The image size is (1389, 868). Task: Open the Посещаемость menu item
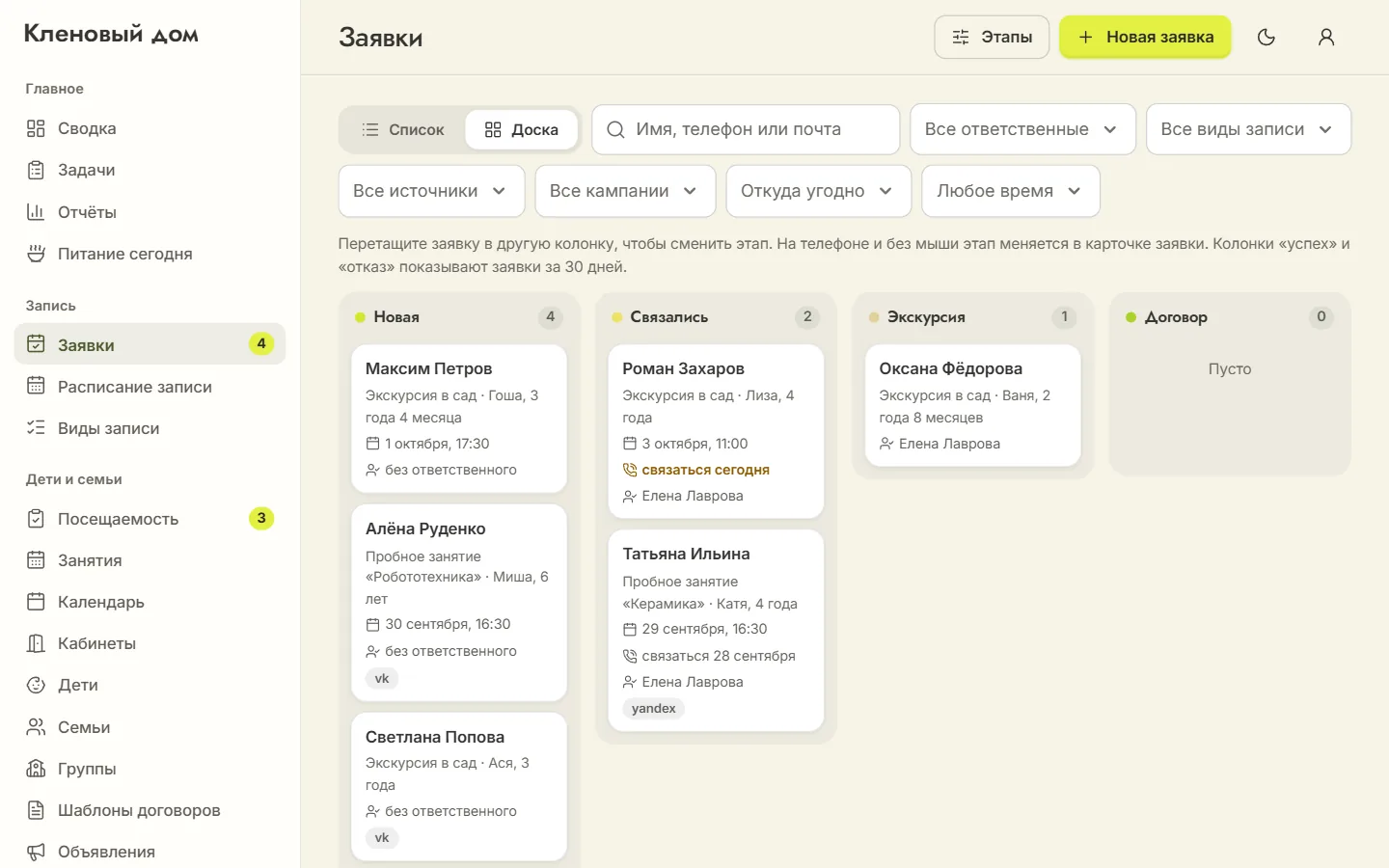click(150, 519)
